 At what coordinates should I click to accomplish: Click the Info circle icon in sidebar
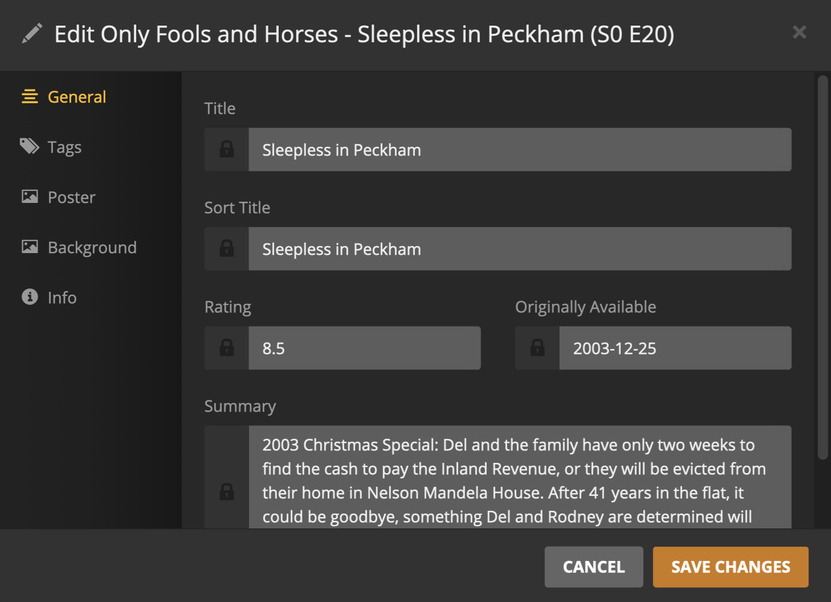[30, 297]
